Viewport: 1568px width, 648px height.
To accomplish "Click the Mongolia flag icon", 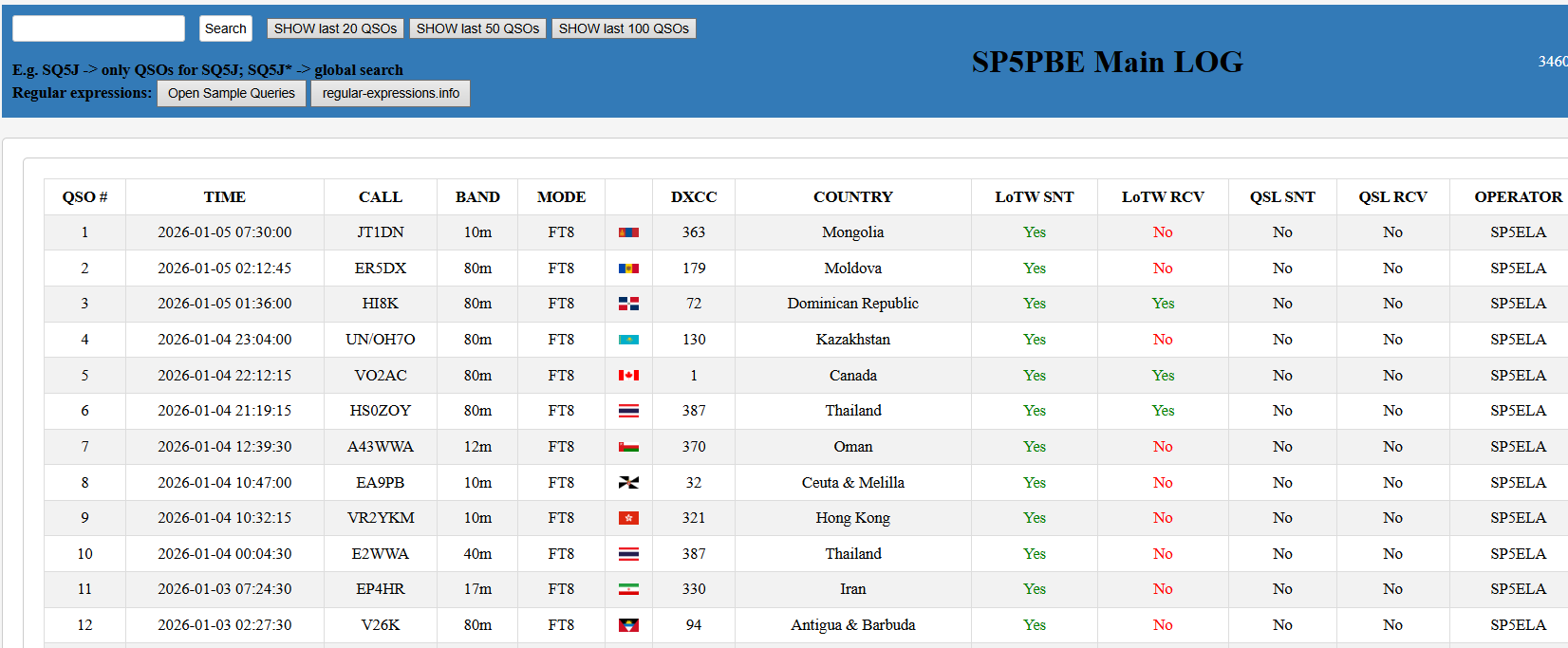I will 628,232.
